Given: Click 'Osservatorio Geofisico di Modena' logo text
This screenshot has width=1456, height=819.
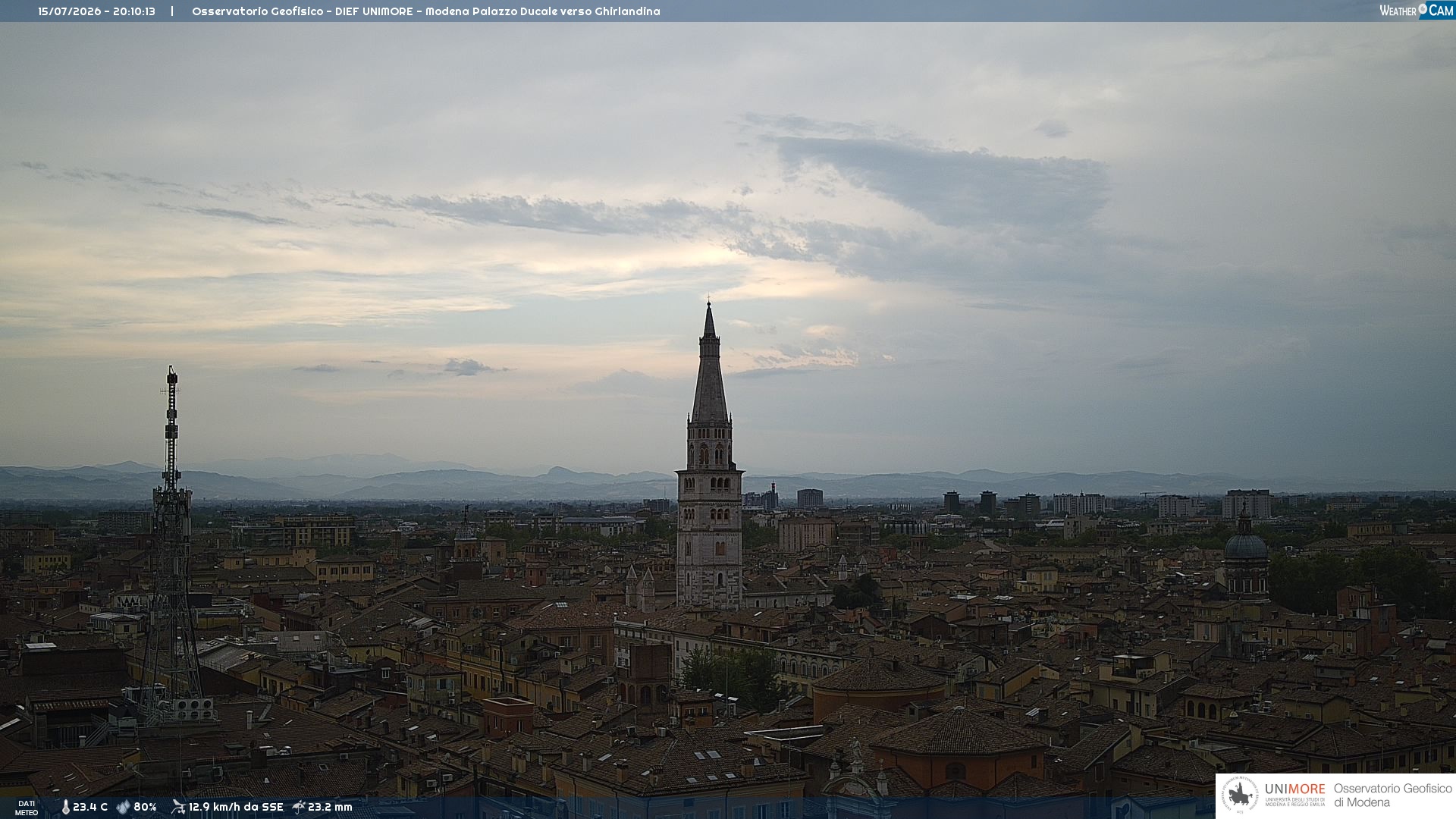Looking at the screenshot, I should (1393, 795).
